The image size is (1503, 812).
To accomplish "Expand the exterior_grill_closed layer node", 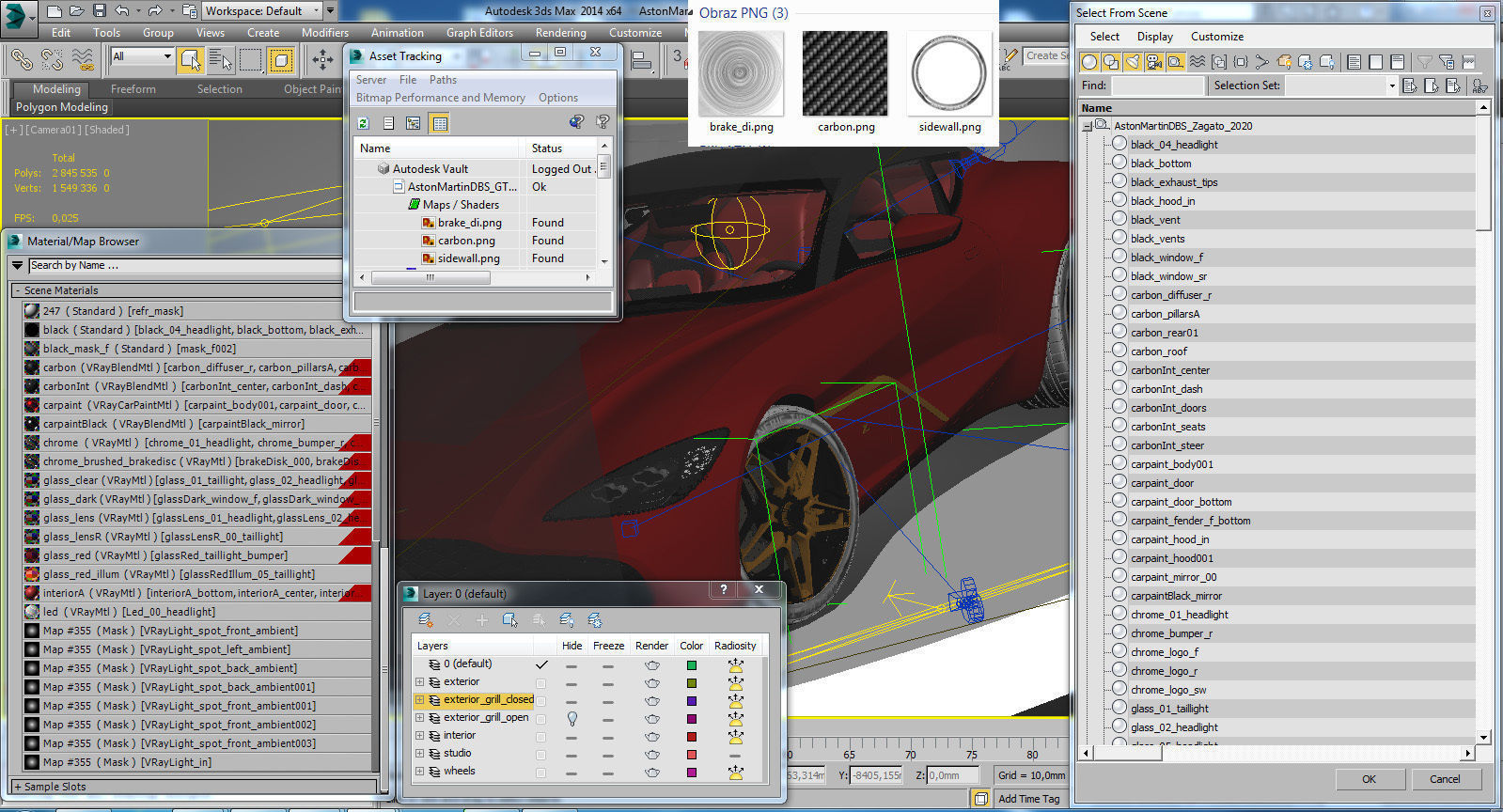I will click(x=419, y=701).
